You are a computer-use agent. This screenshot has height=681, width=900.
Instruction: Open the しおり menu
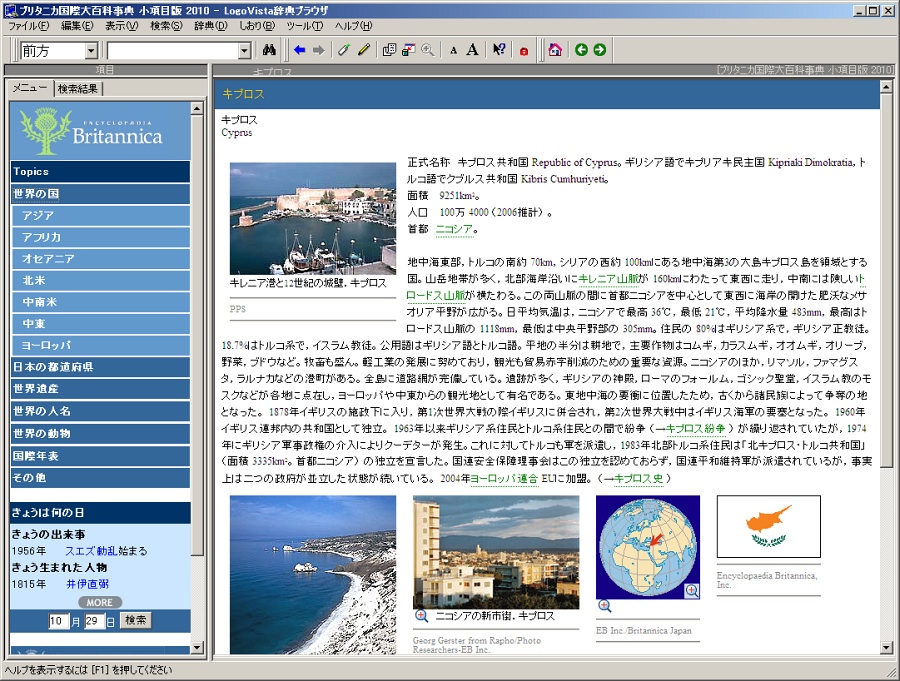257,26
